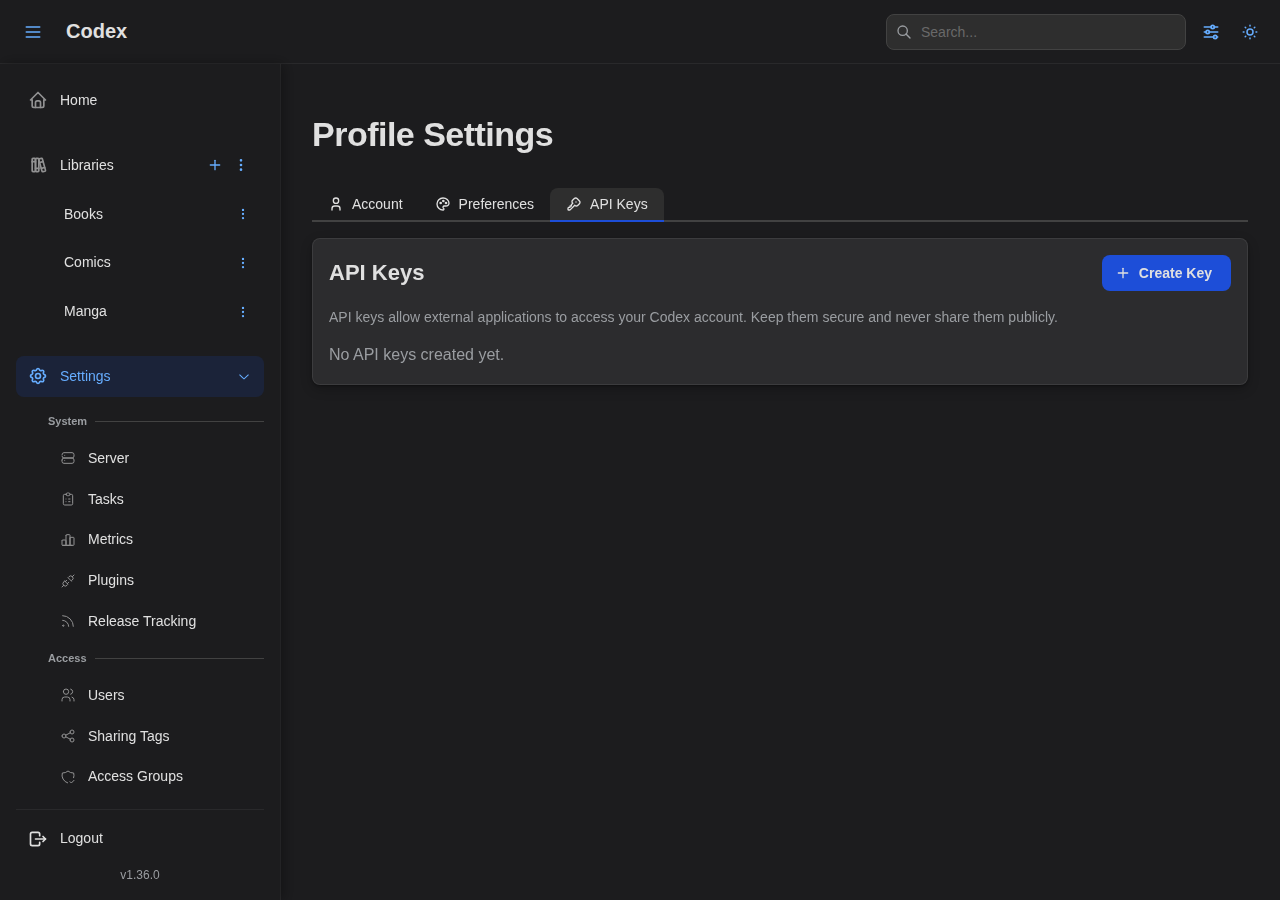Click the search magnifier icon
This screenshot has height=900, width=1280.
point(904,32)
